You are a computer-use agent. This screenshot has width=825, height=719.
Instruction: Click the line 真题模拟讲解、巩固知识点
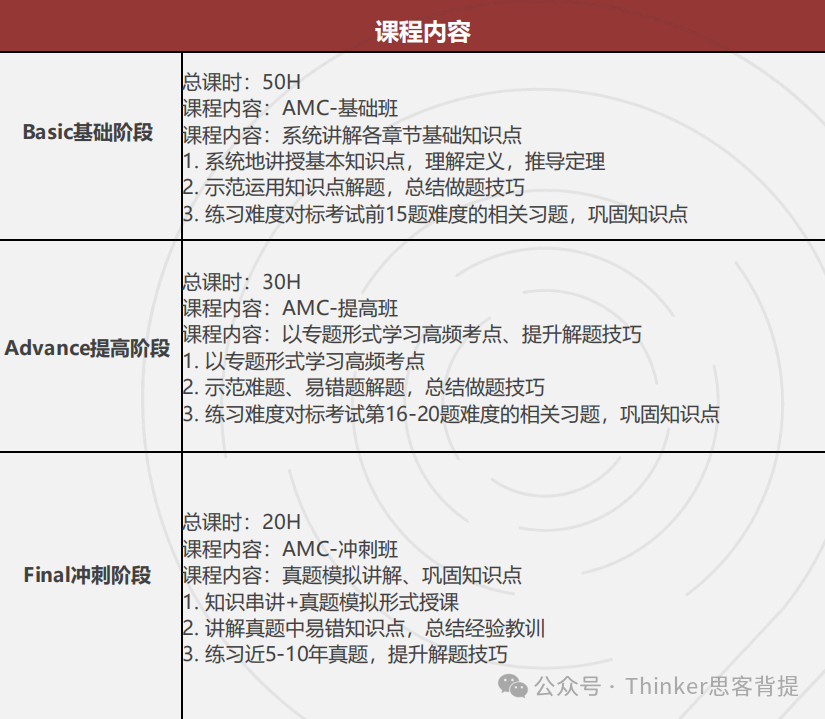click(x=353, y=575)
